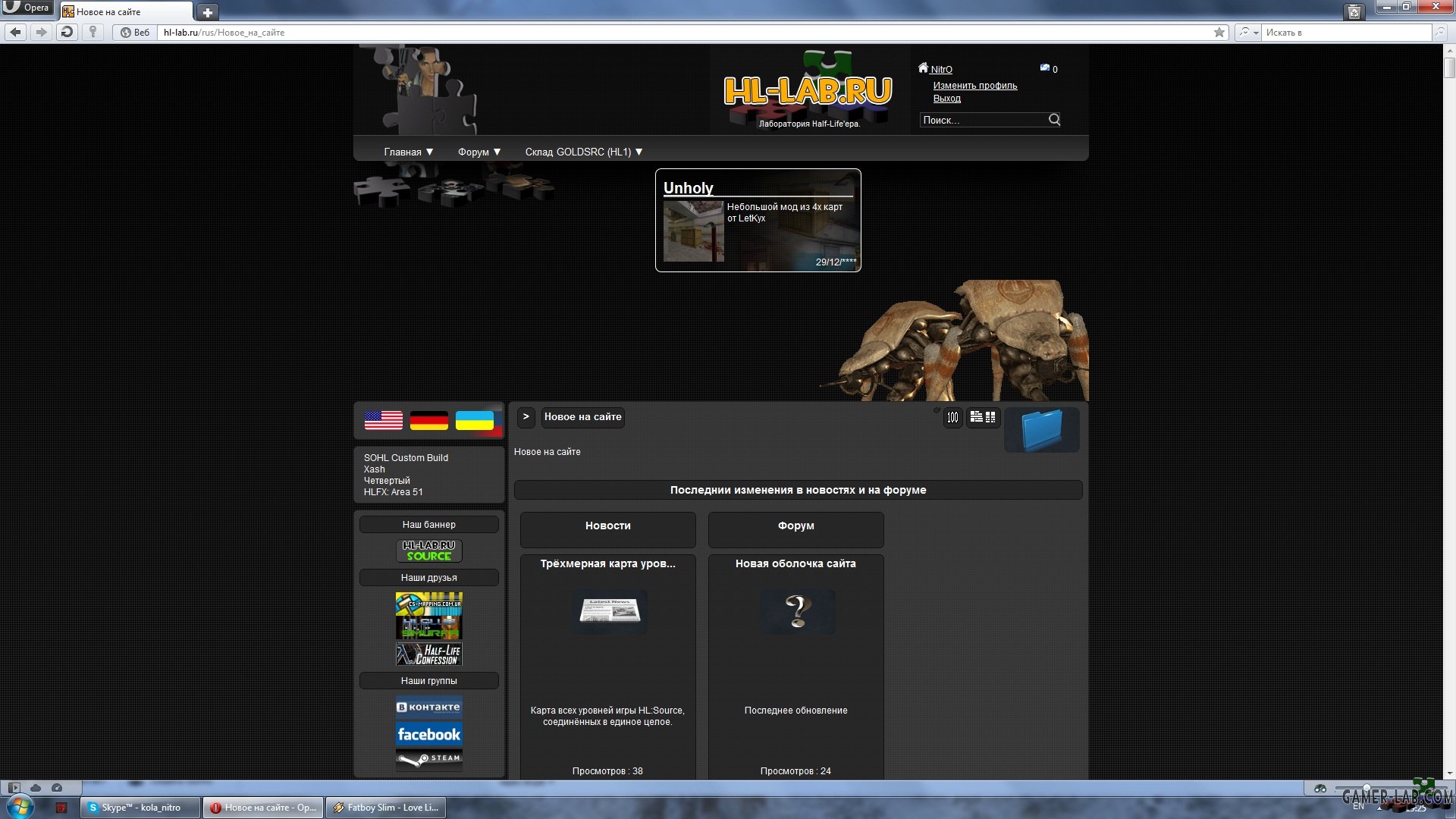Bookmark this page with the star

(x=1219, y=33)
